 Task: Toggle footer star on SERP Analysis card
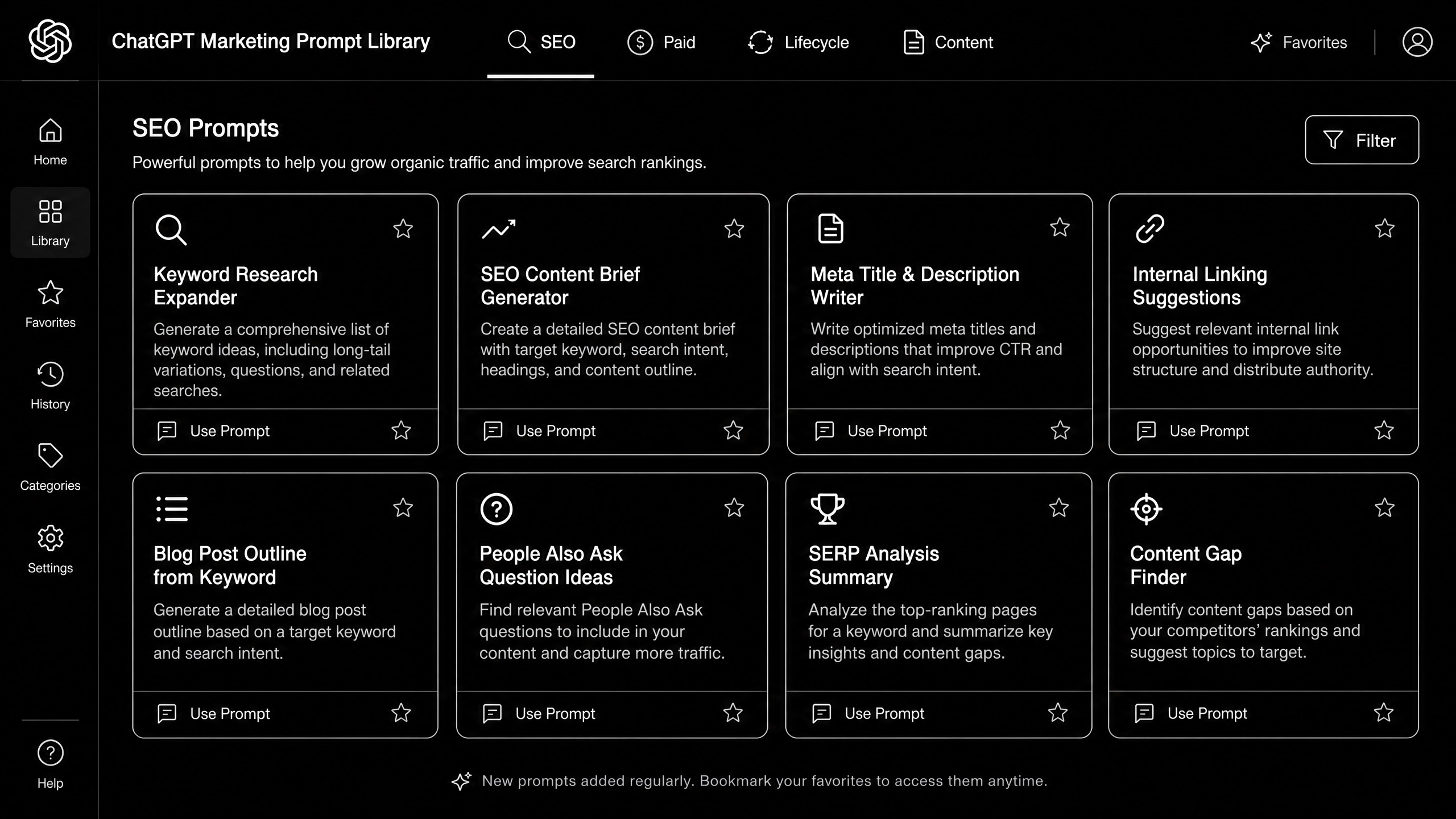[x=1058, y=713]
